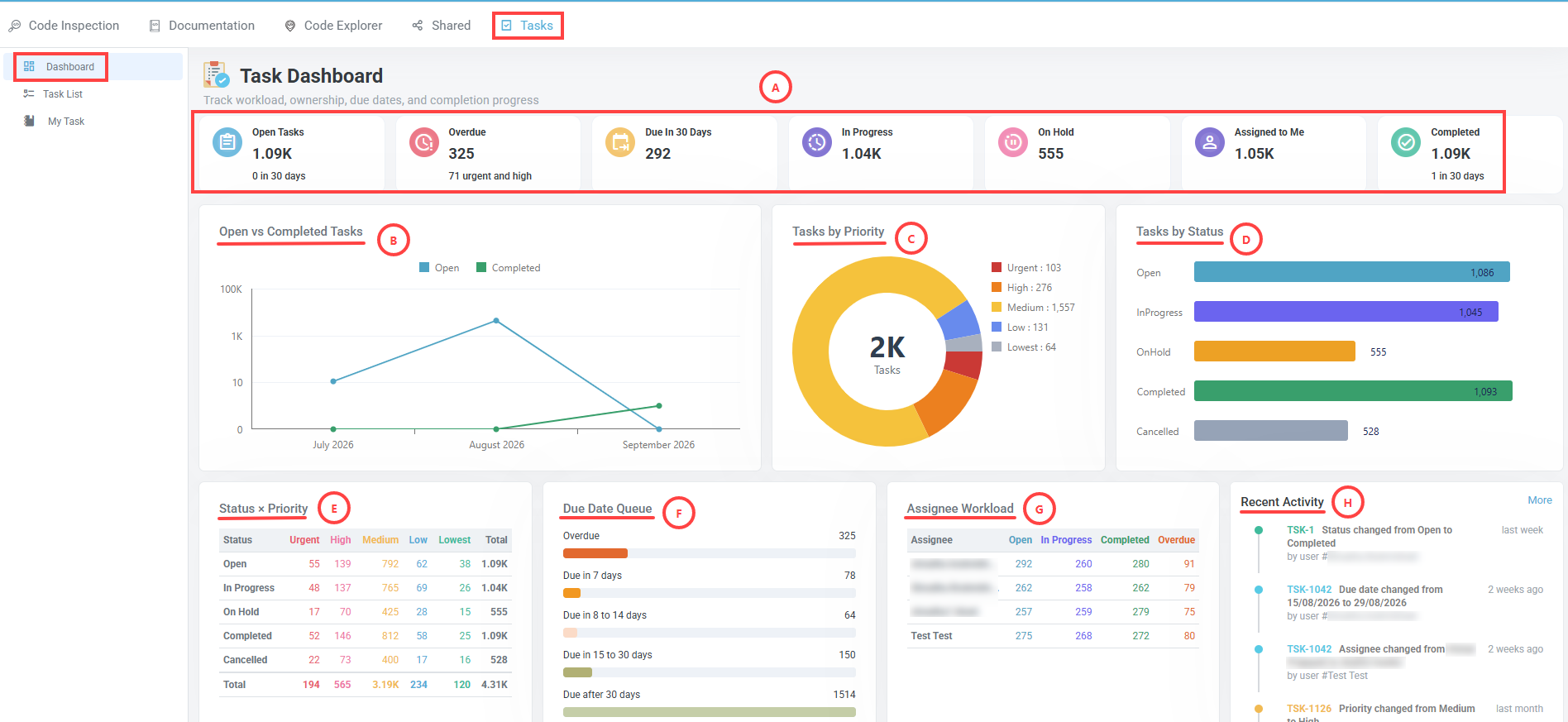Click the Cancelled row label in Status table

coord(246,660)
